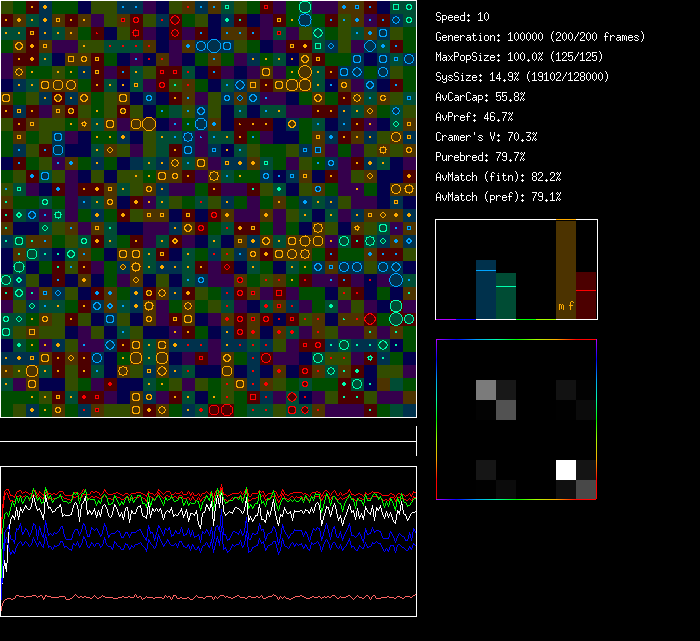This screenshot has width=700, height=641.
Task: Click the gray bottom-right corner heat map cell
Action: (586, 489)
